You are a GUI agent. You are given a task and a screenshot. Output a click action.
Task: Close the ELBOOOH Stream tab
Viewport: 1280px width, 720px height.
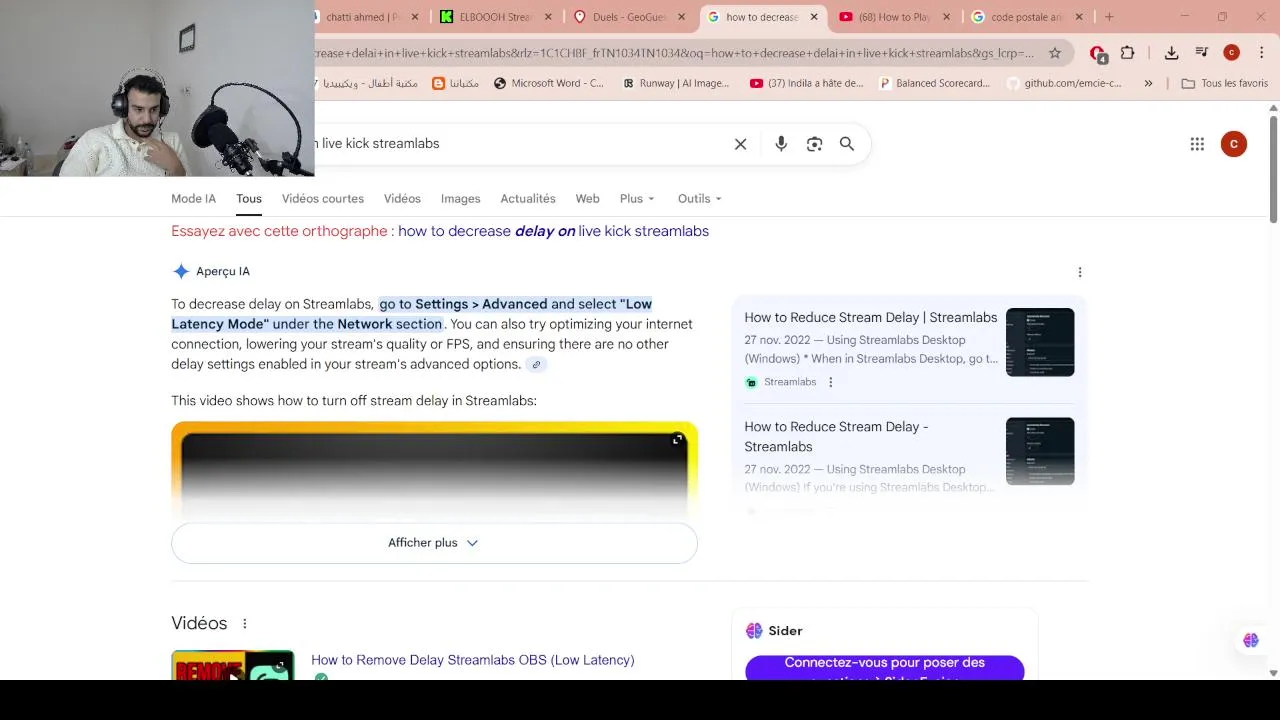(x=548, y=17)
